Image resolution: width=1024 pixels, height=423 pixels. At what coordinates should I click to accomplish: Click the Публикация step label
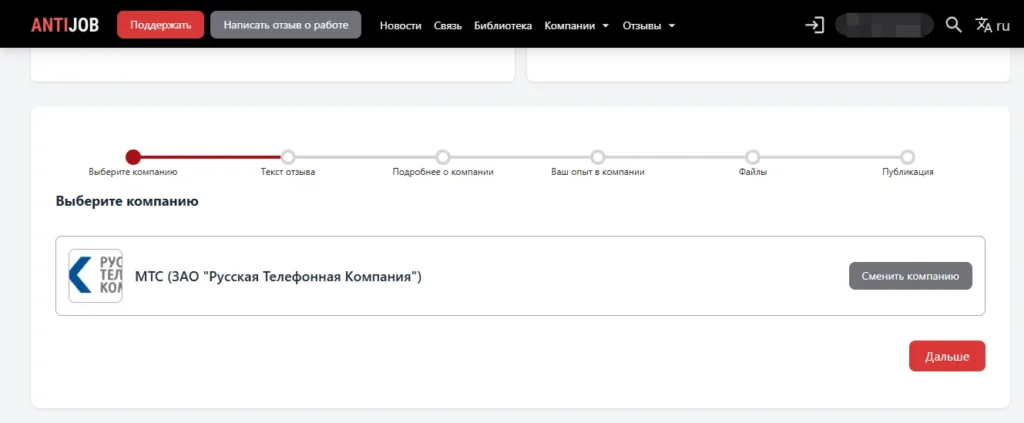coord(908,172)
